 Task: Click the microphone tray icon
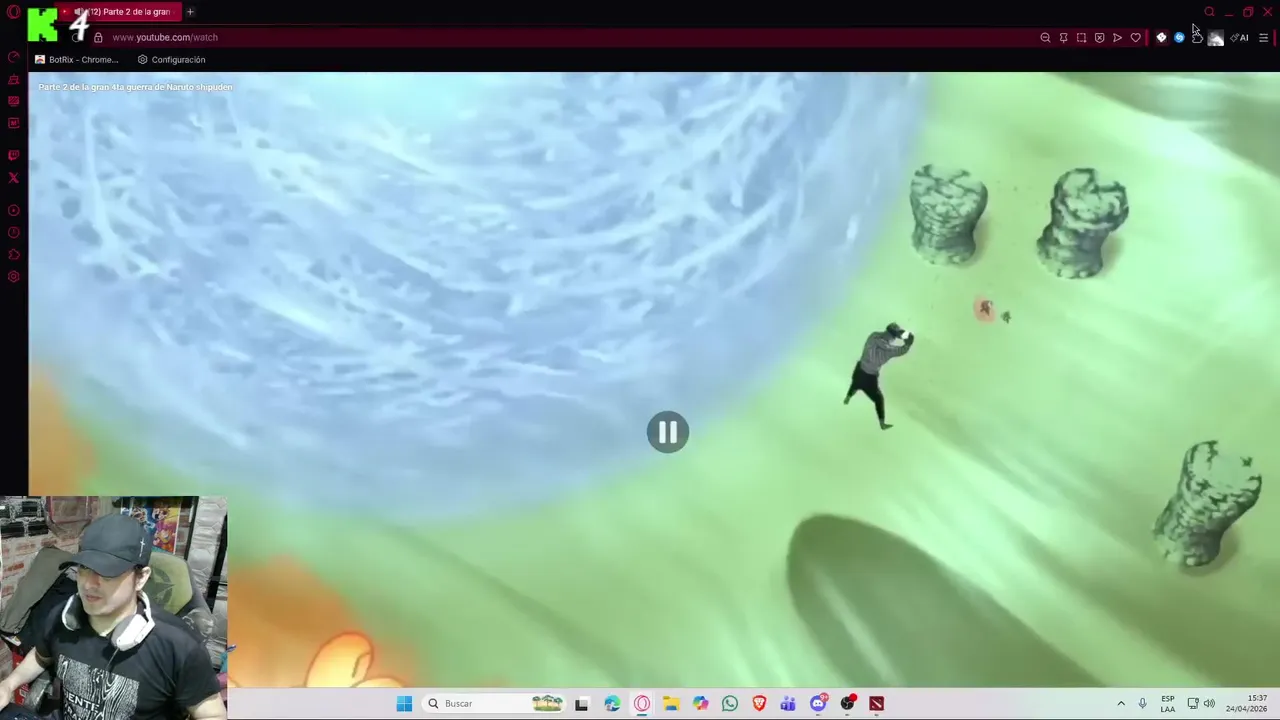(1142, 704)
